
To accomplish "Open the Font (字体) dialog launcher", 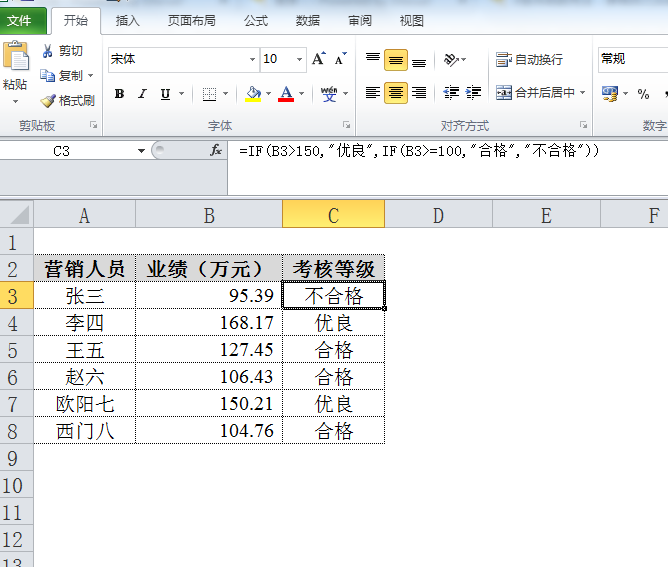I will tap(346, 125).
